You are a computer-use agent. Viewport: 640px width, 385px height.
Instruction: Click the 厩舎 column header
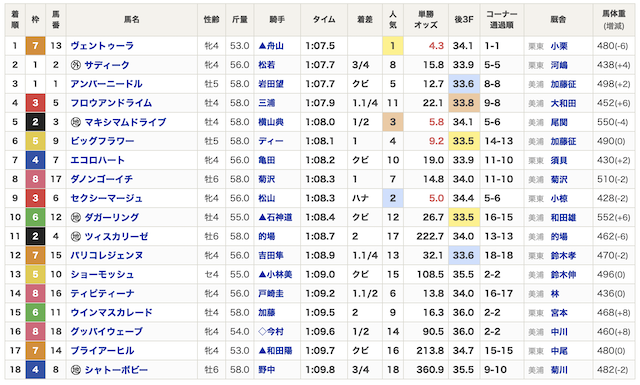click(x=558, y=19)
